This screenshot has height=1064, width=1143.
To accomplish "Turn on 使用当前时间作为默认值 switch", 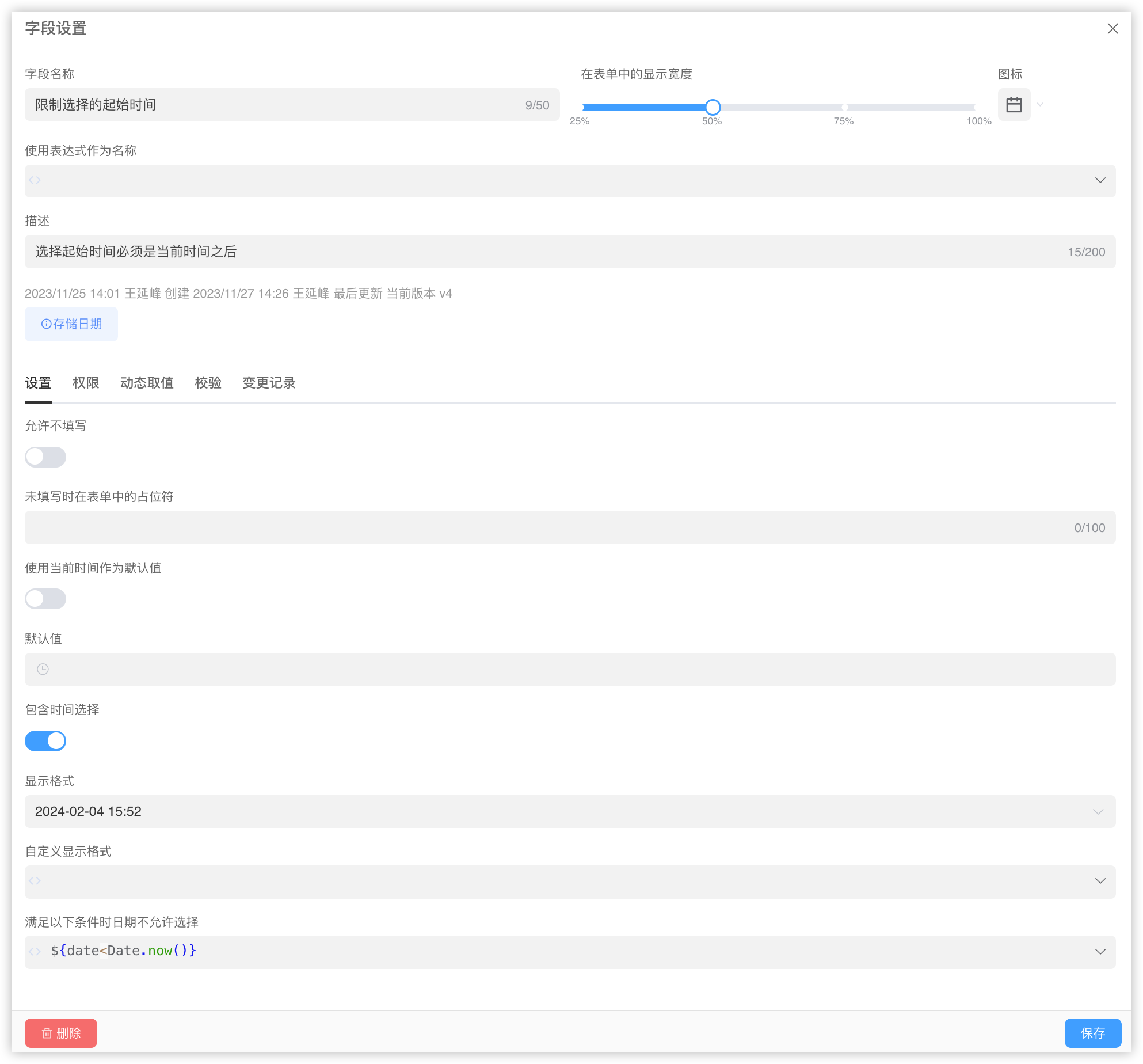I will click(45, 599).
